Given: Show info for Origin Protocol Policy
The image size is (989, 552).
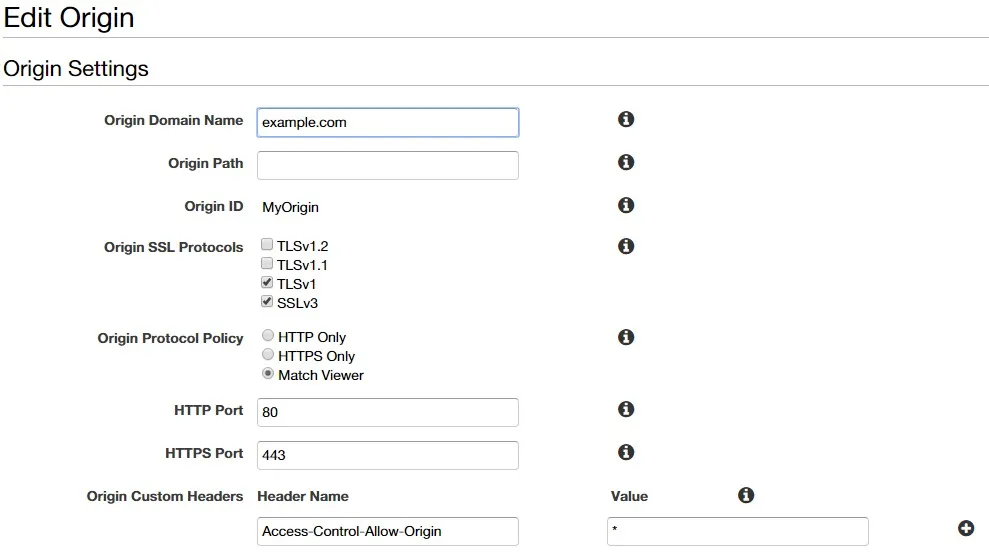Looking at the screenshot, I should [626, 337].
